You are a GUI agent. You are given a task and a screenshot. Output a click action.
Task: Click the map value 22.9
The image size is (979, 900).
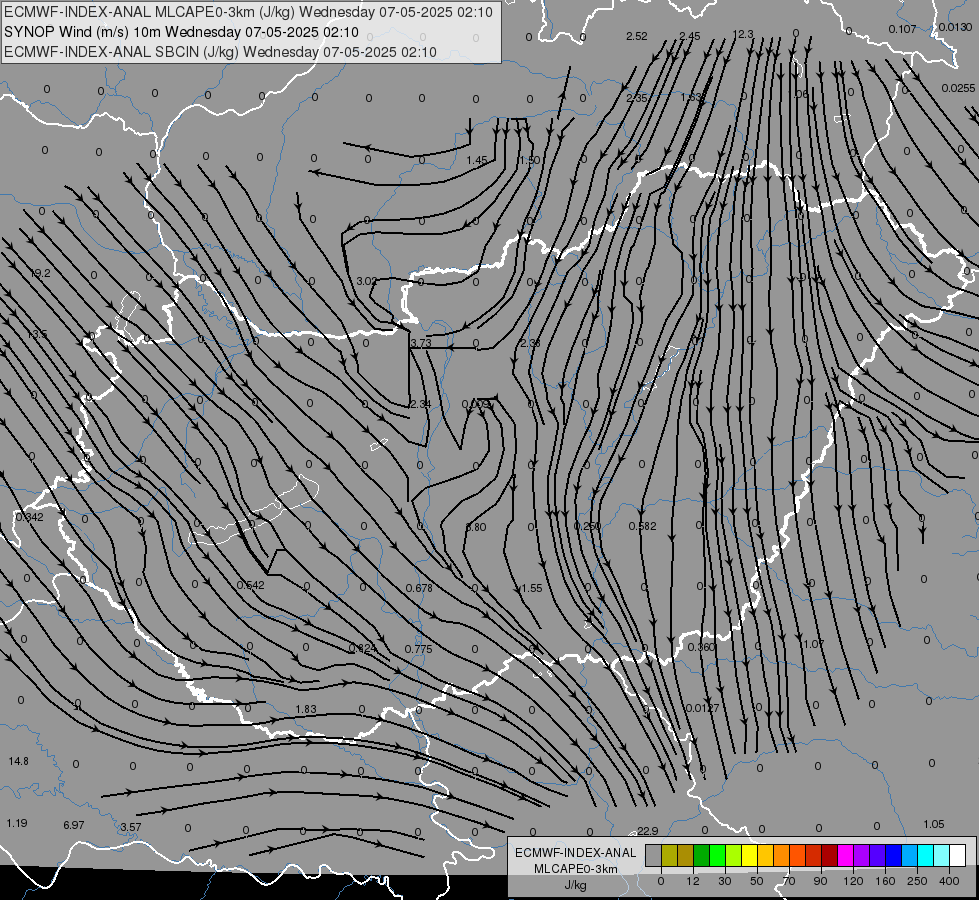click(x=648, y=831)
